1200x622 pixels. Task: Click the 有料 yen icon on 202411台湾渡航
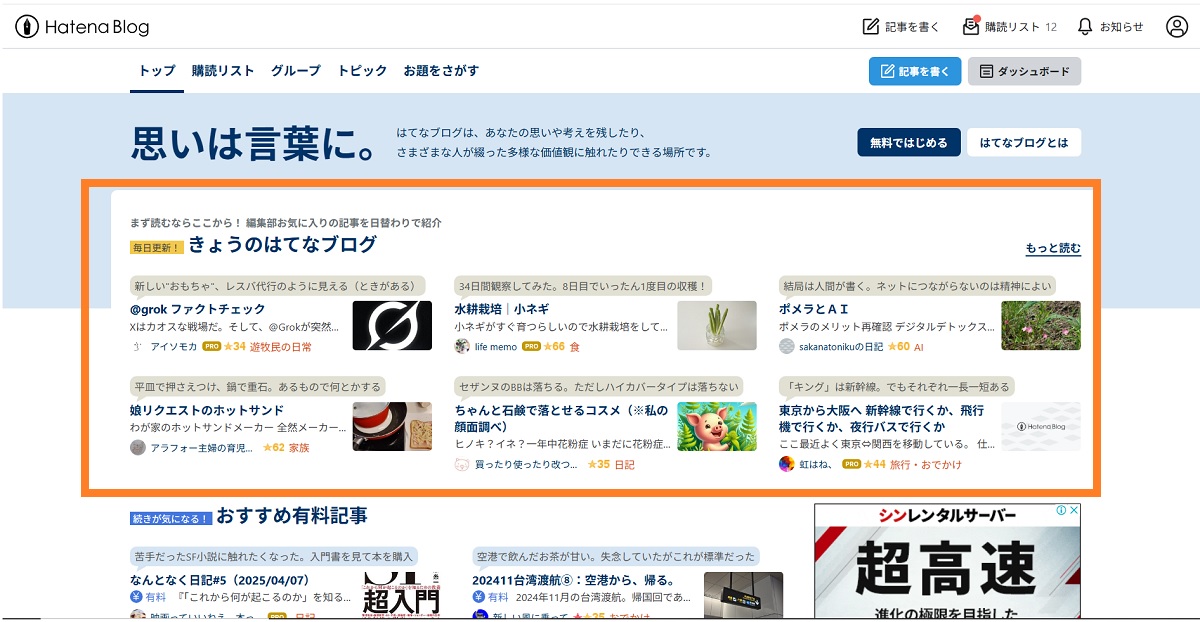tap(479, 597)
